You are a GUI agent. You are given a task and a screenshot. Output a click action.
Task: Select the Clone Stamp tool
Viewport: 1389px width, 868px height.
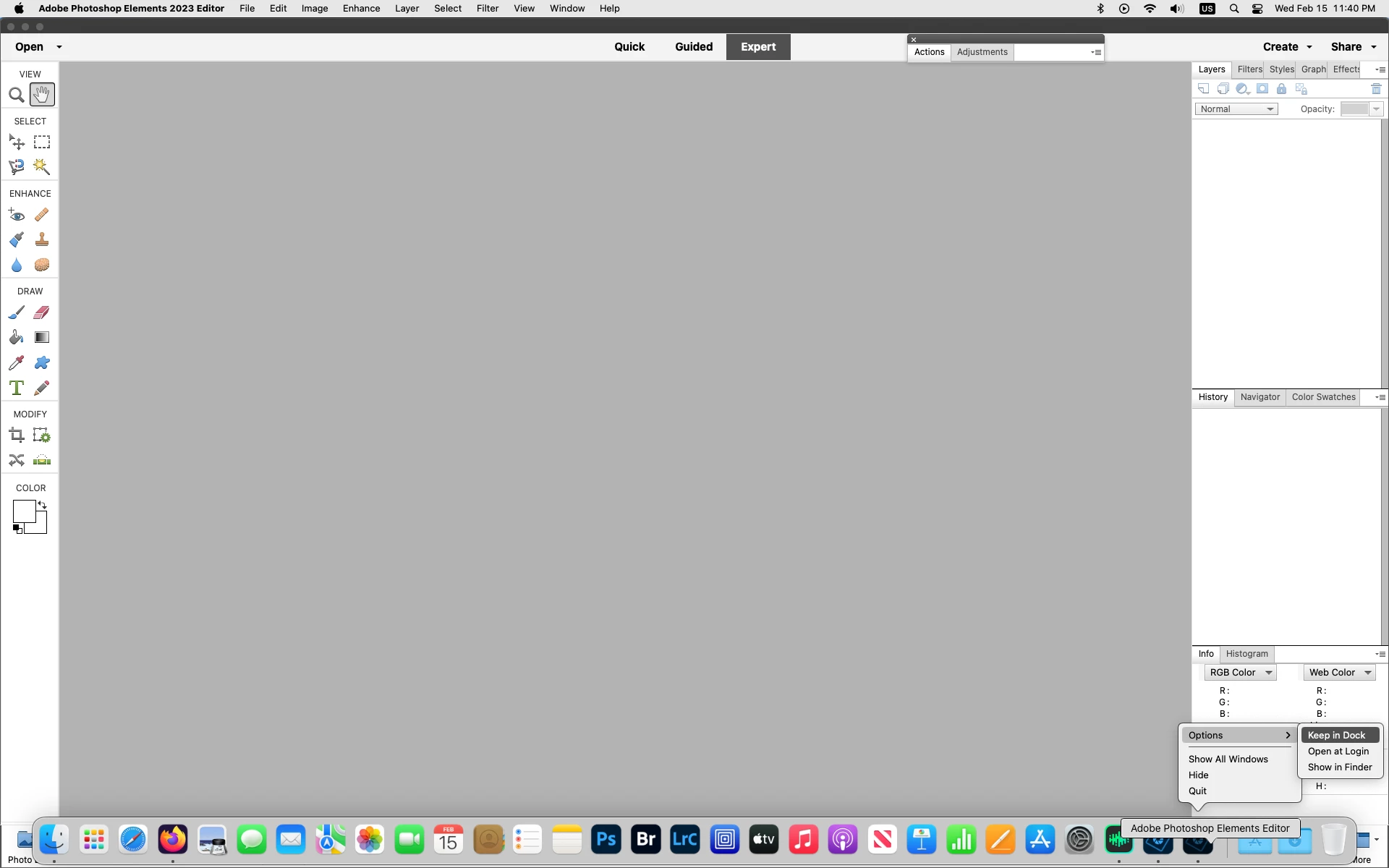(x=42, y=239)
